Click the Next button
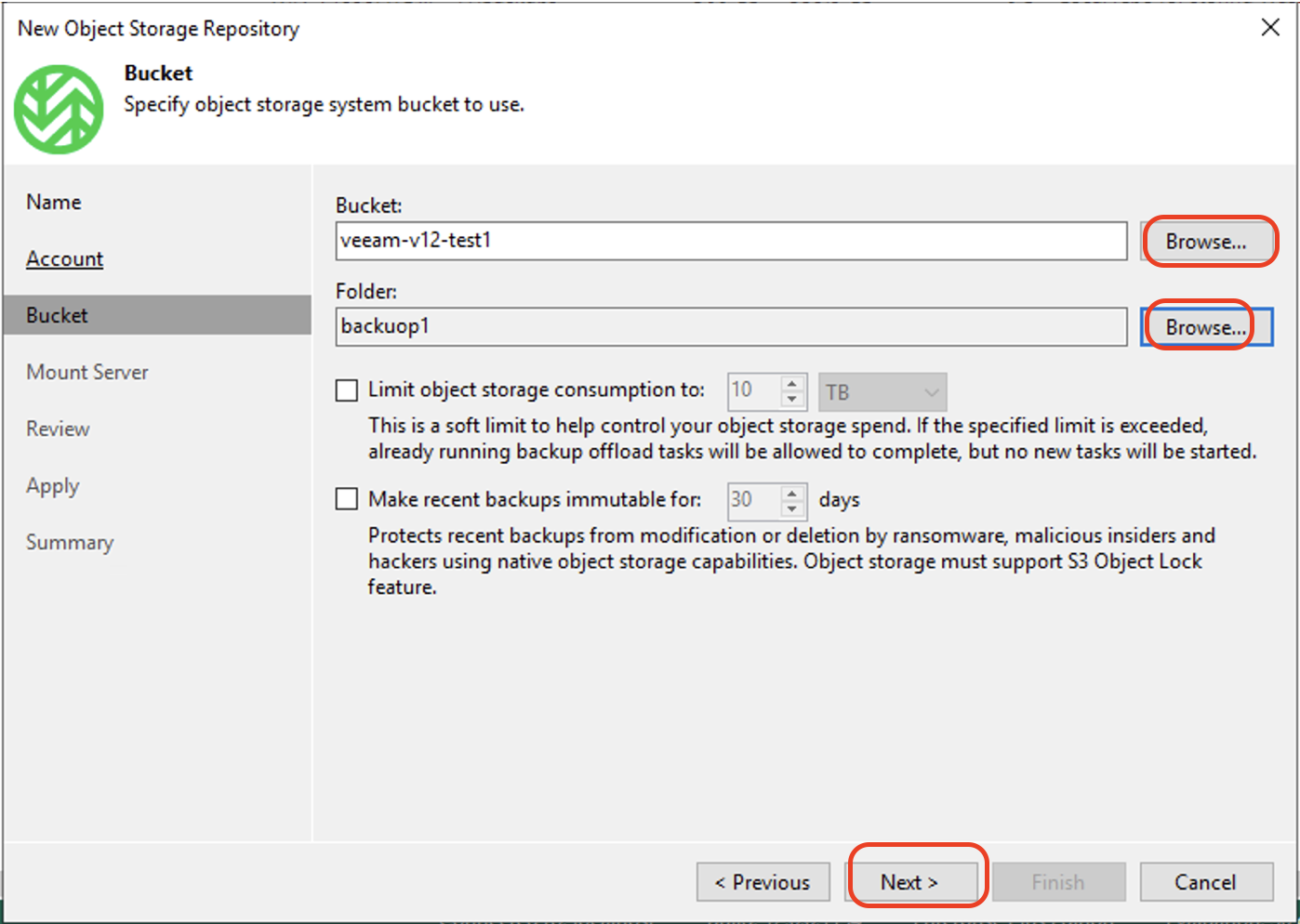 (x=909, y=882)
